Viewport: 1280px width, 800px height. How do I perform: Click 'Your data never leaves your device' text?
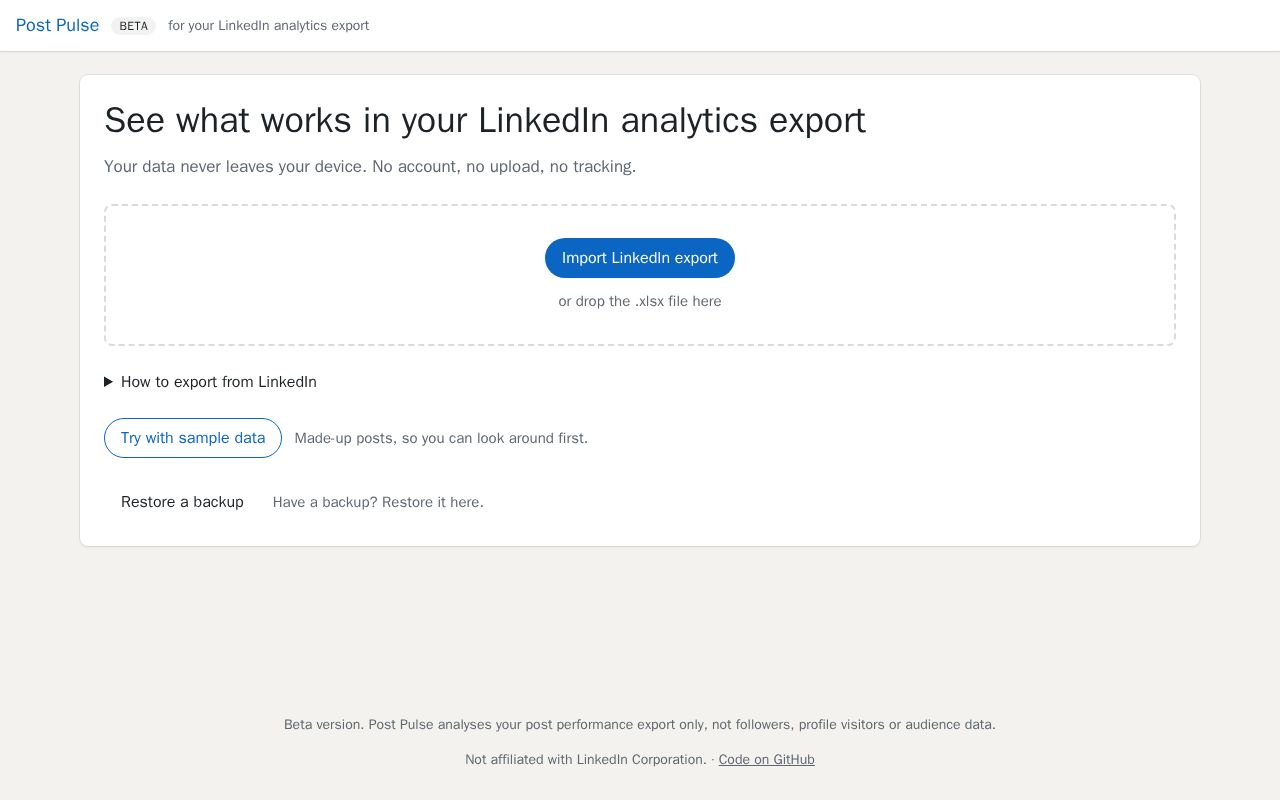(x=370, y=166)
